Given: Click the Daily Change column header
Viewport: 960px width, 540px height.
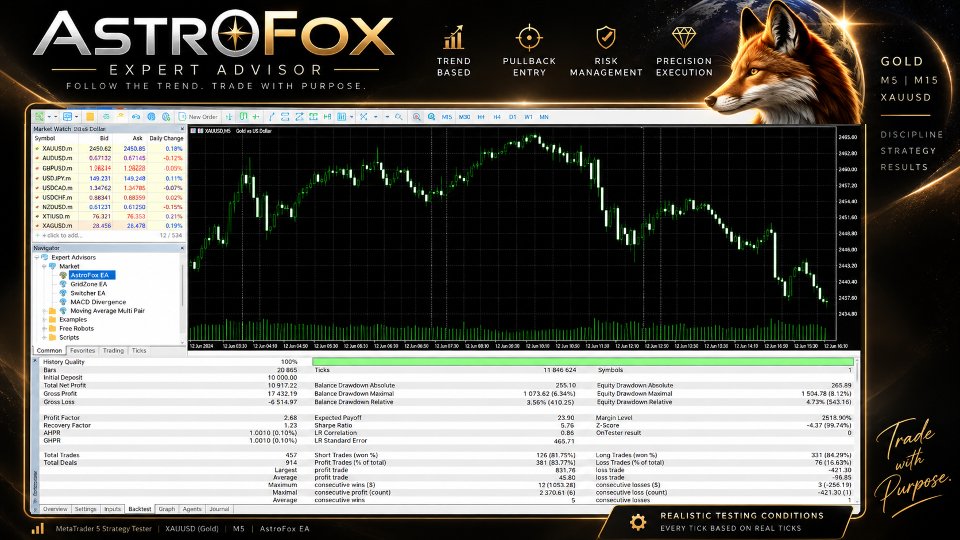Looking at the screenshot, I should [x=166, y=138].
